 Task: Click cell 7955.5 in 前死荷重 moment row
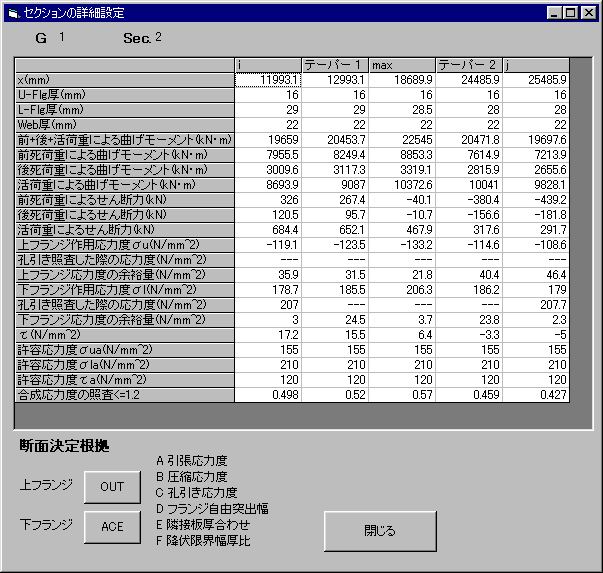(268, 155)
